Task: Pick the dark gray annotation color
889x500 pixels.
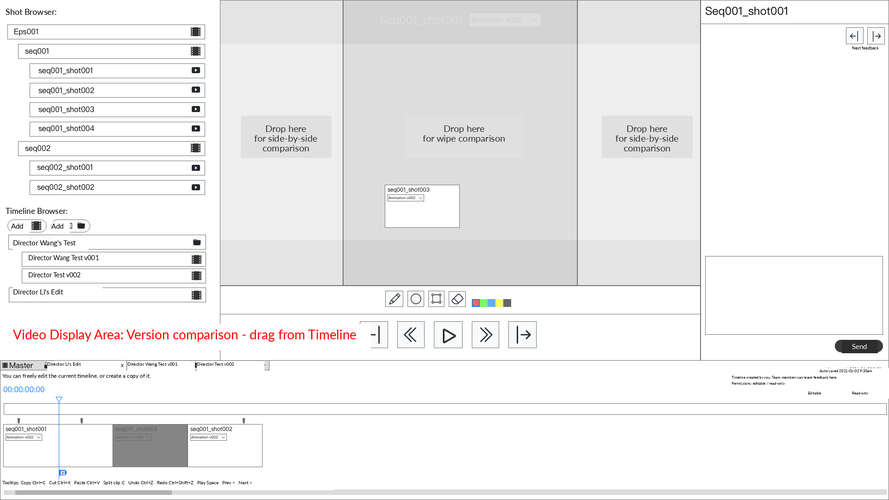Action: click(x=507, y=303)
